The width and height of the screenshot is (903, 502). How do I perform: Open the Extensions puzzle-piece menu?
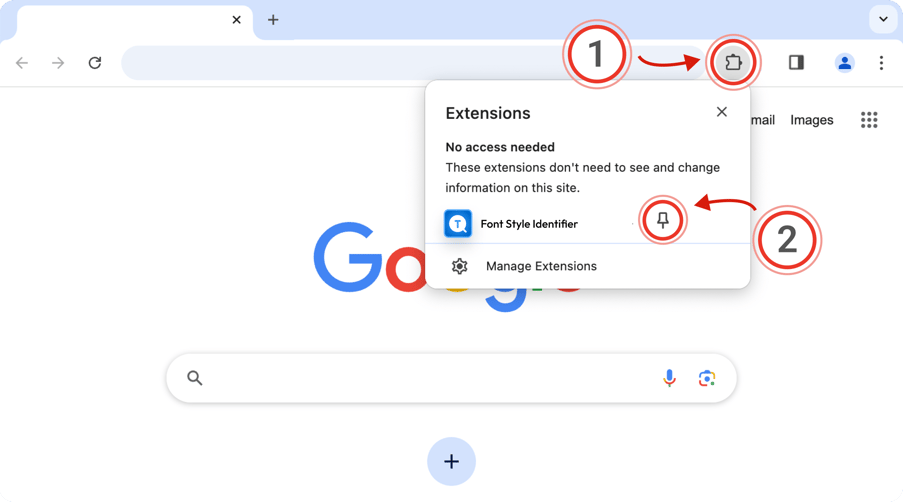pos(733,62)
